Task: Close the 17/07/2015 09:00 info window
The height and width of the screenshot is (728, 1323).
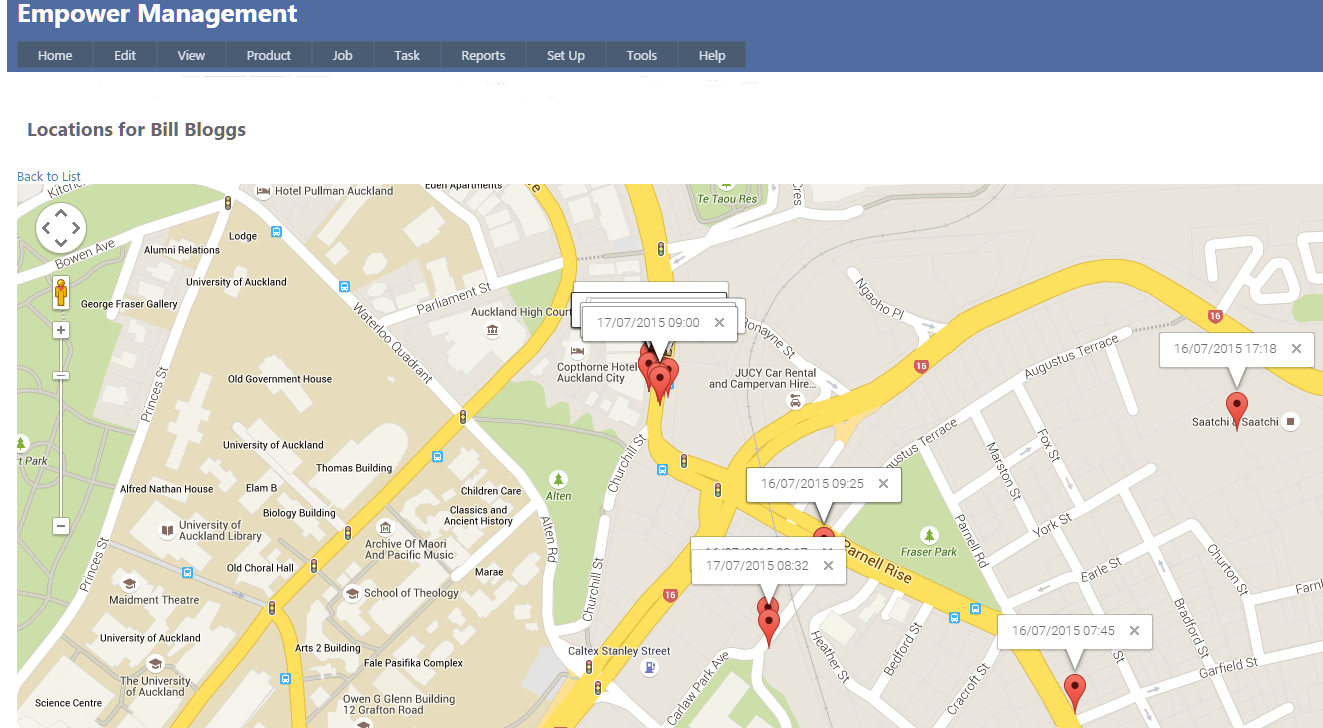Action: click(719, 323)
